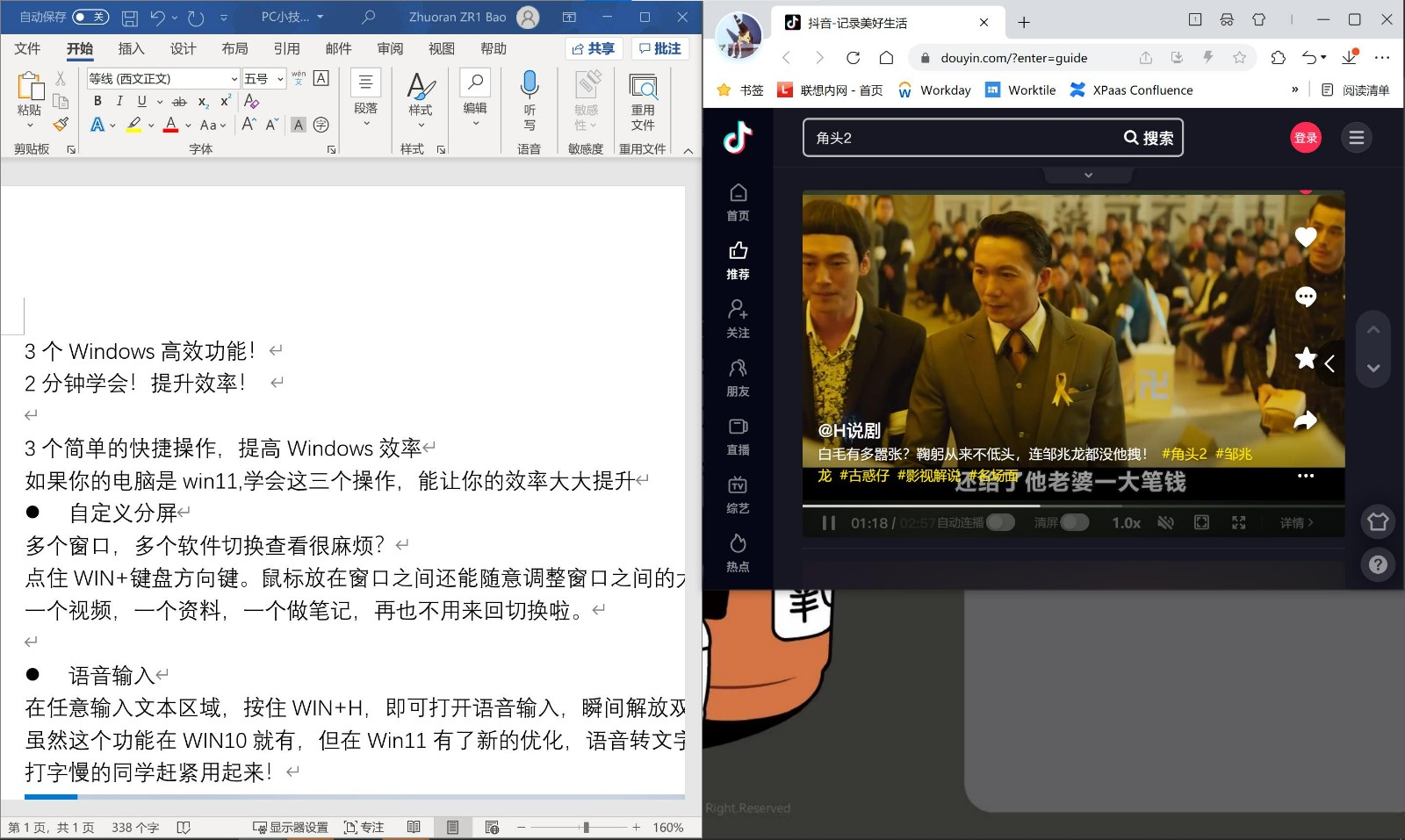Switch to read mode view in status bar
The image size is (1405, 840).
coord(414,827)
